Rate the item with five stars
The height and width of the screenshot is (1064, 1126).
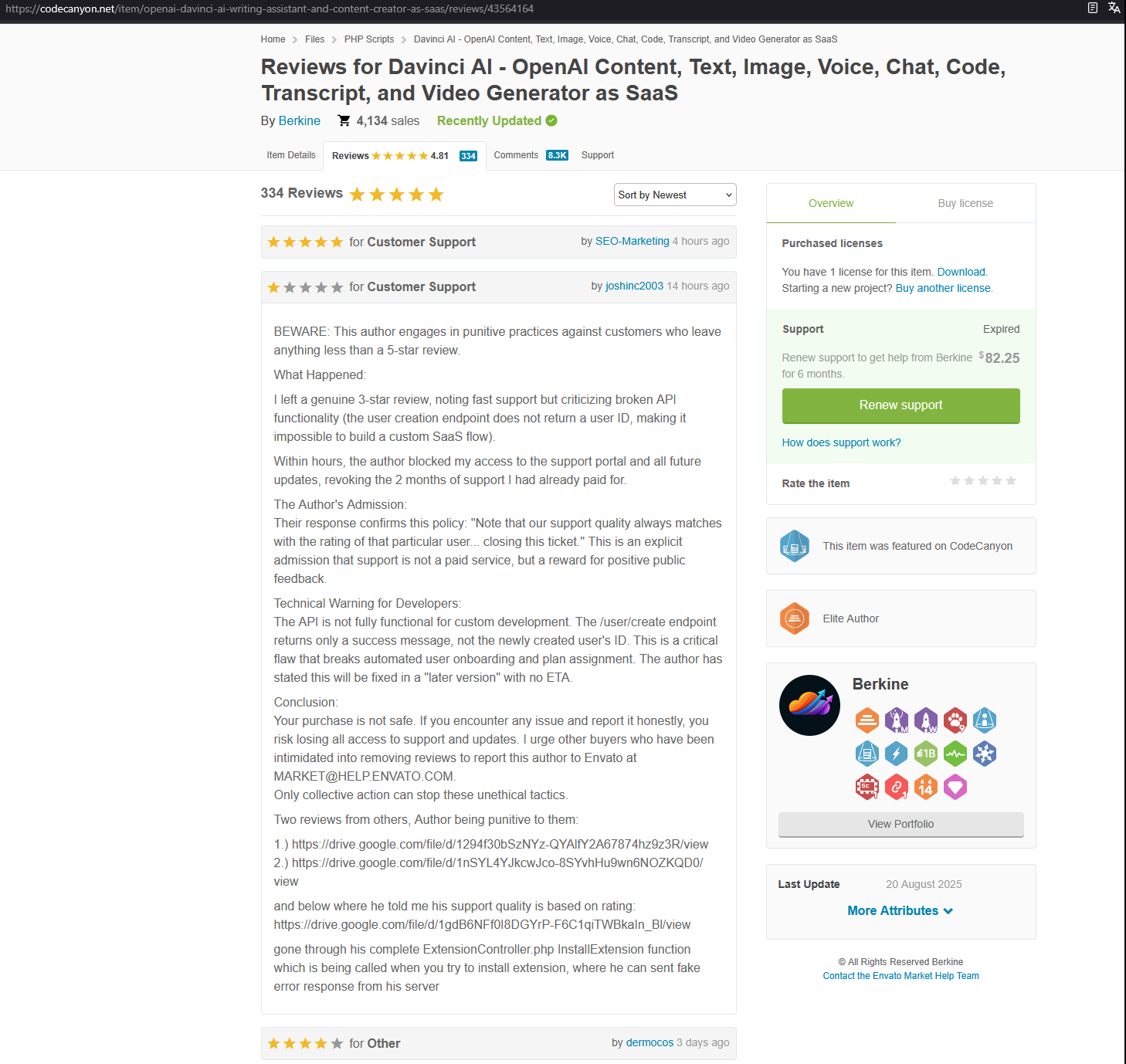1011,480
